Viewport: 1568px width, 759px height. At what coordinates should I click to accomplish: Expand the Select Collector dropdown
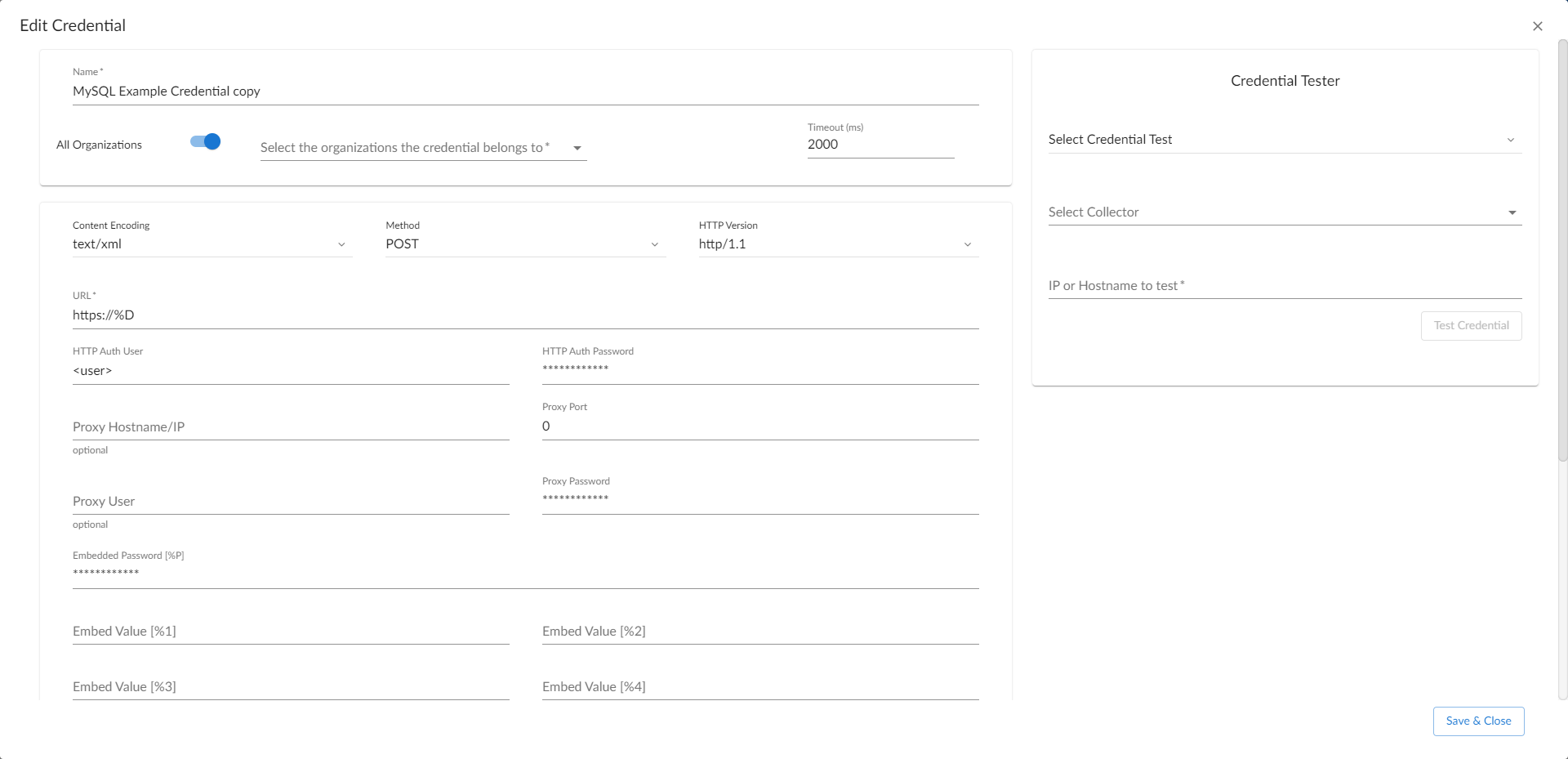[x=1284, y=212]
